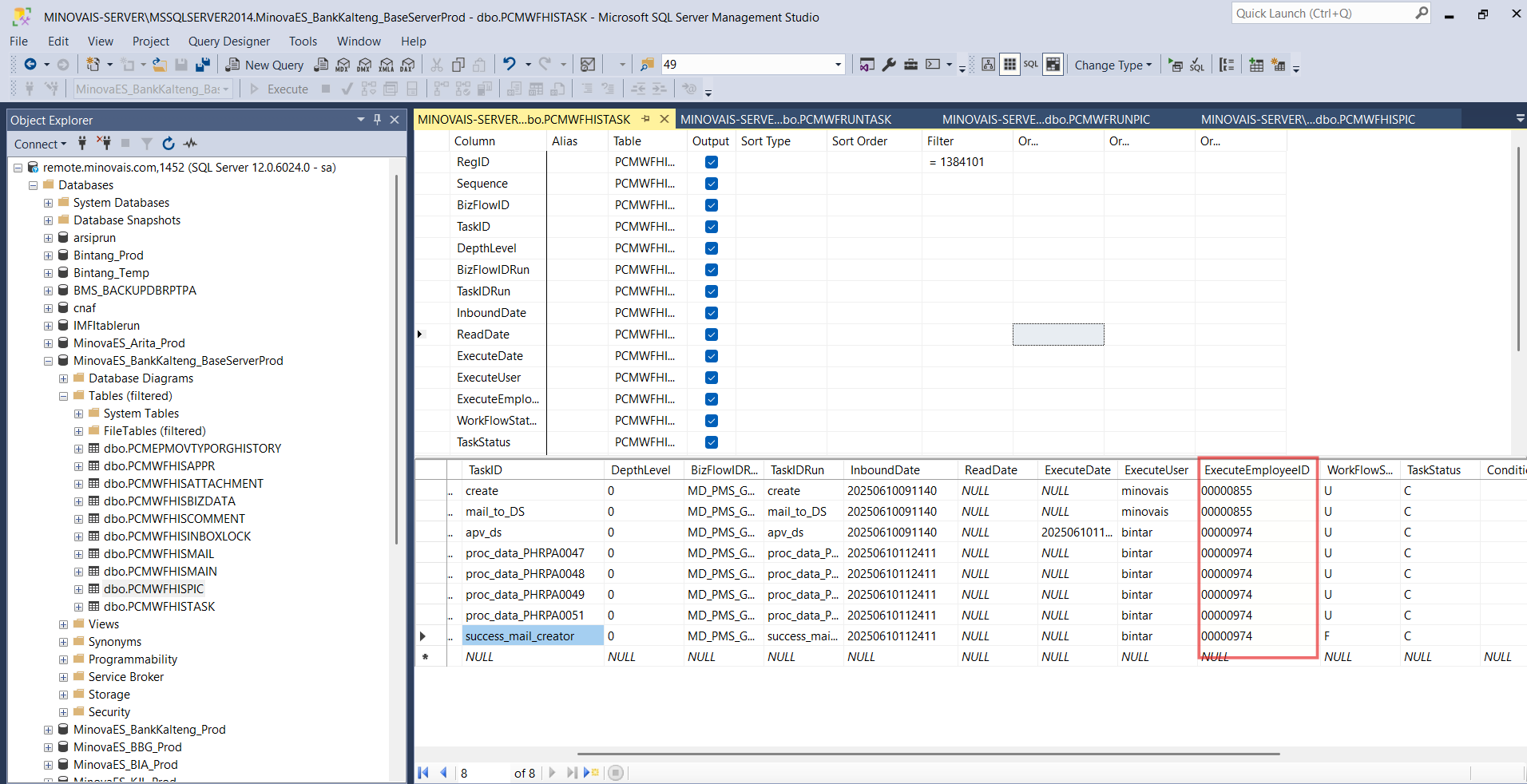Click the New Project icon
This screenshot has width=1527, height=784.
93,65
